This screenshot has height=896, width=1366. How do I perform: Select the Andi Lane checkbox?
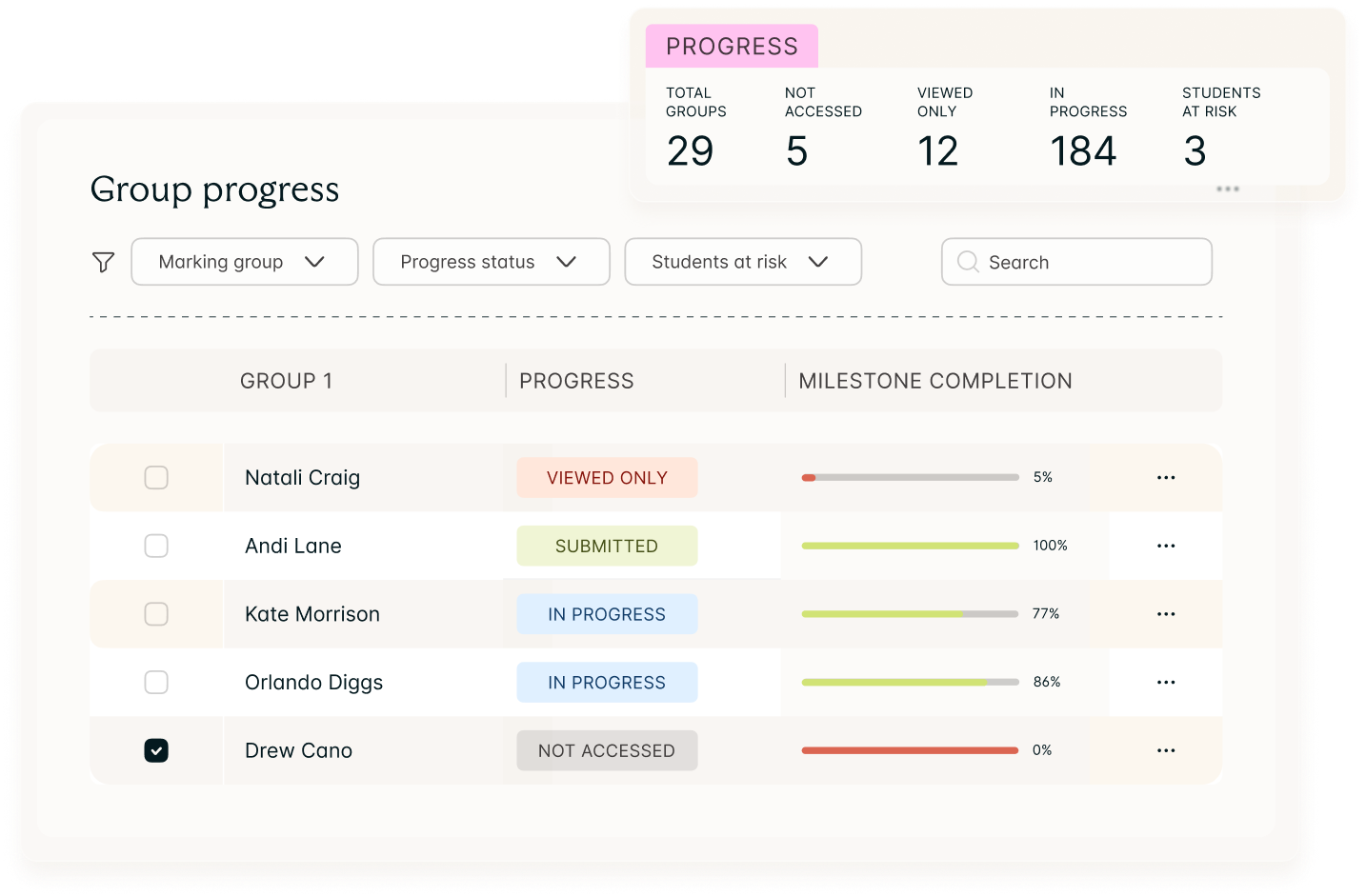156,546
